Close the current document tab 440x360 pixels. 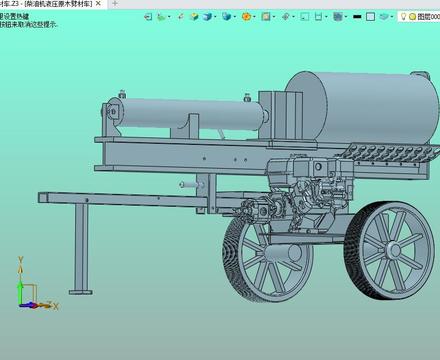pos(98,4)
